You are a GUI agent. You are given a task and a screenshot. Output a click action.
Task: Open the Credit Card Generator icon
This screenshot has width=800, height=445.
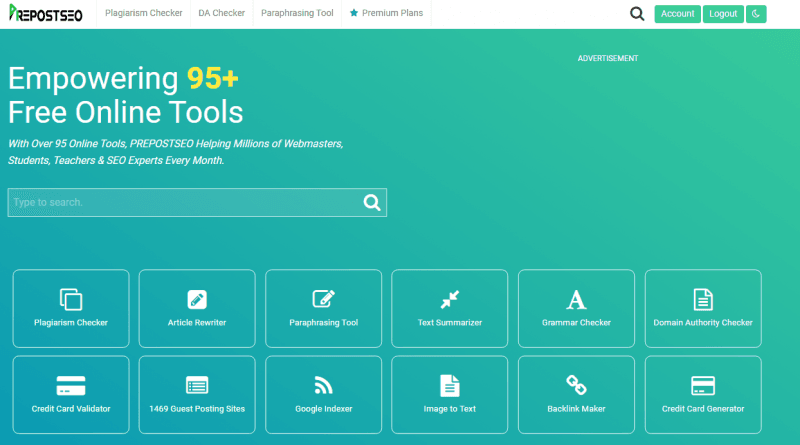[702, 385]
